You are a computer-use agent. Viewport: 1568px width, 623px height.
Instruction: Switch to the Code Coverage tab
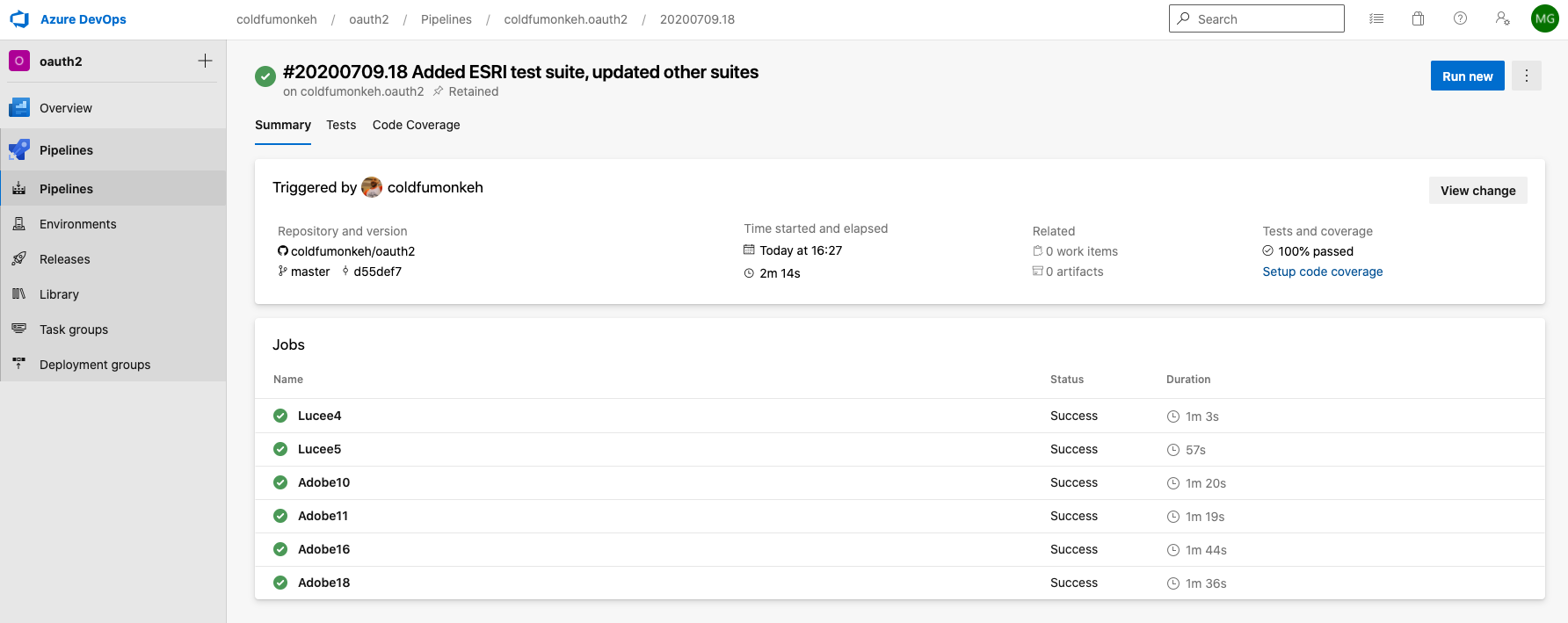click(417, 125)
